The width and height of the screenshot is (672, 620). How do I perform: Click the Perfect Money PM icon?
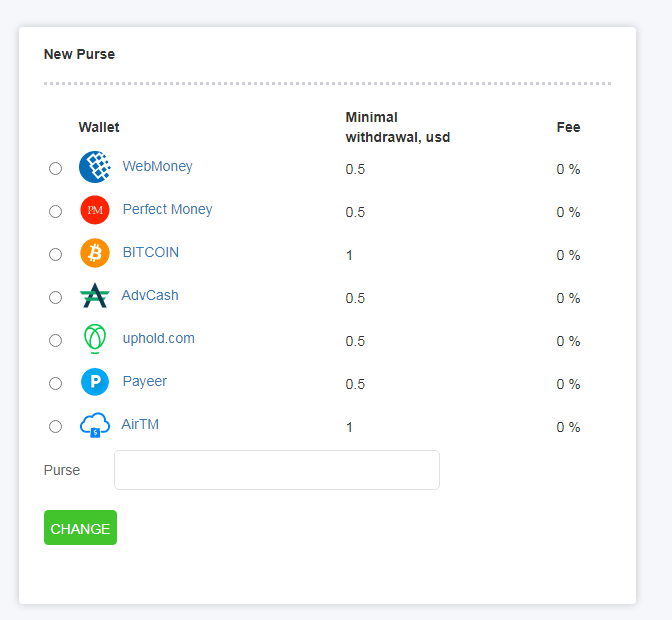[94, 210]
